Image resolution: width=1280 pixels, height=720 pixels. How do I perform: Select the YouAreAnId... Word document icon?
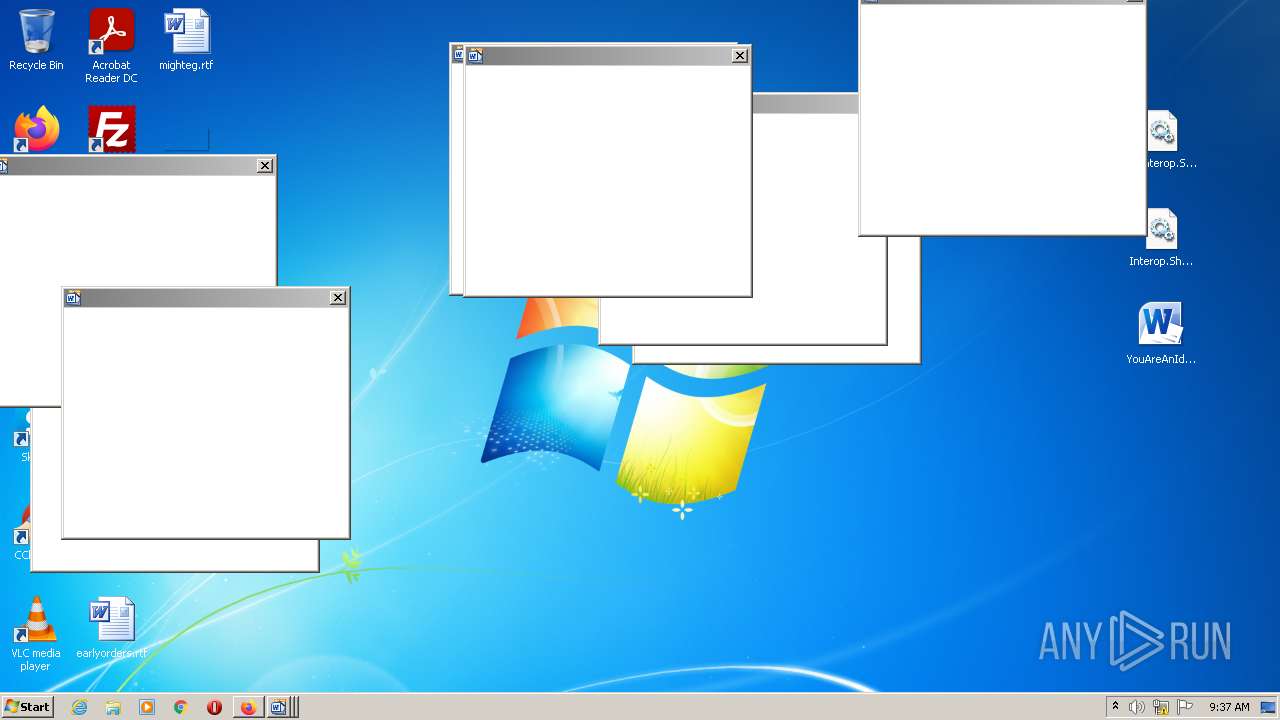(x=1161, y=334)
